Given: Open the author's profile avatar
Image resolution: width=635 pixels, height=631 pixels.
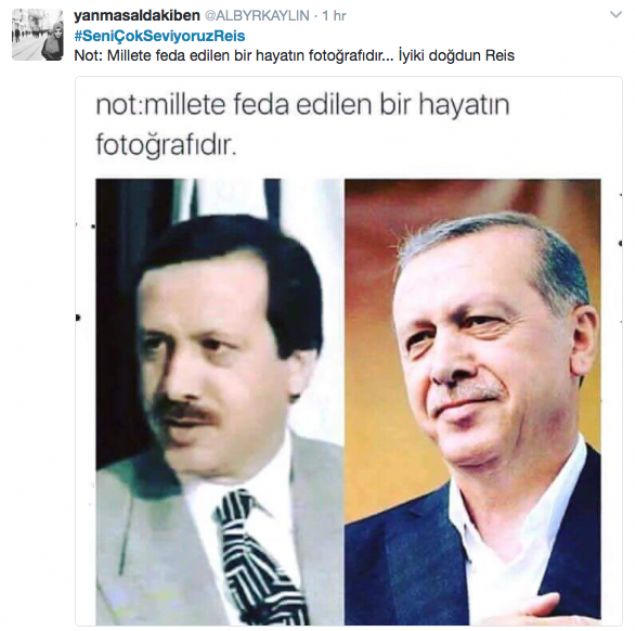Looking at the screenshot, I should tap(38, 35).
